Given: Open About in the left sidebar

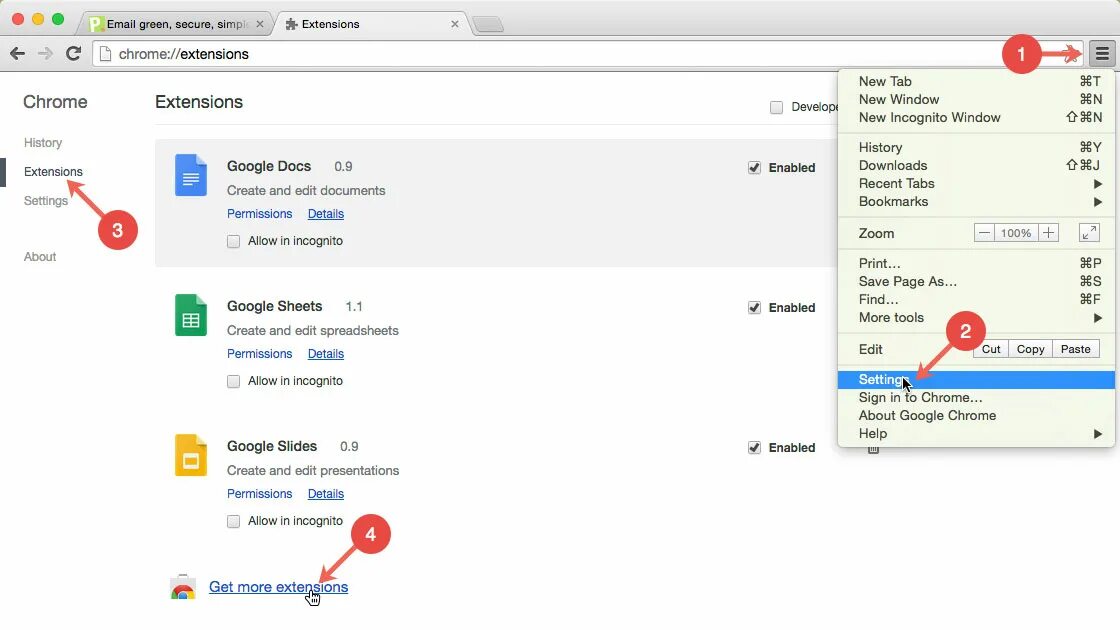Looking at the screenshot, I should coord(40,257).
